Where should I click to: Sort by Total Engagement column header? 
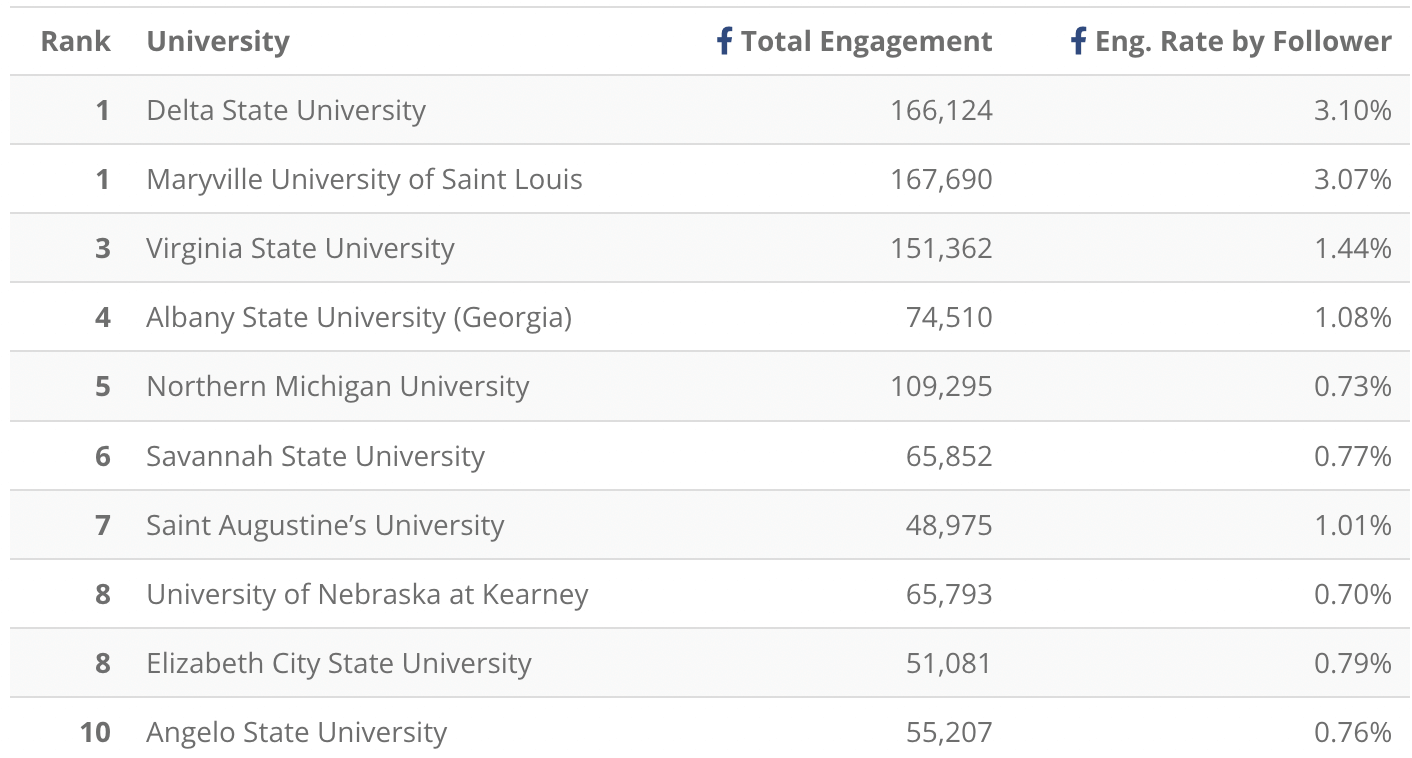(x=866, y=41)
